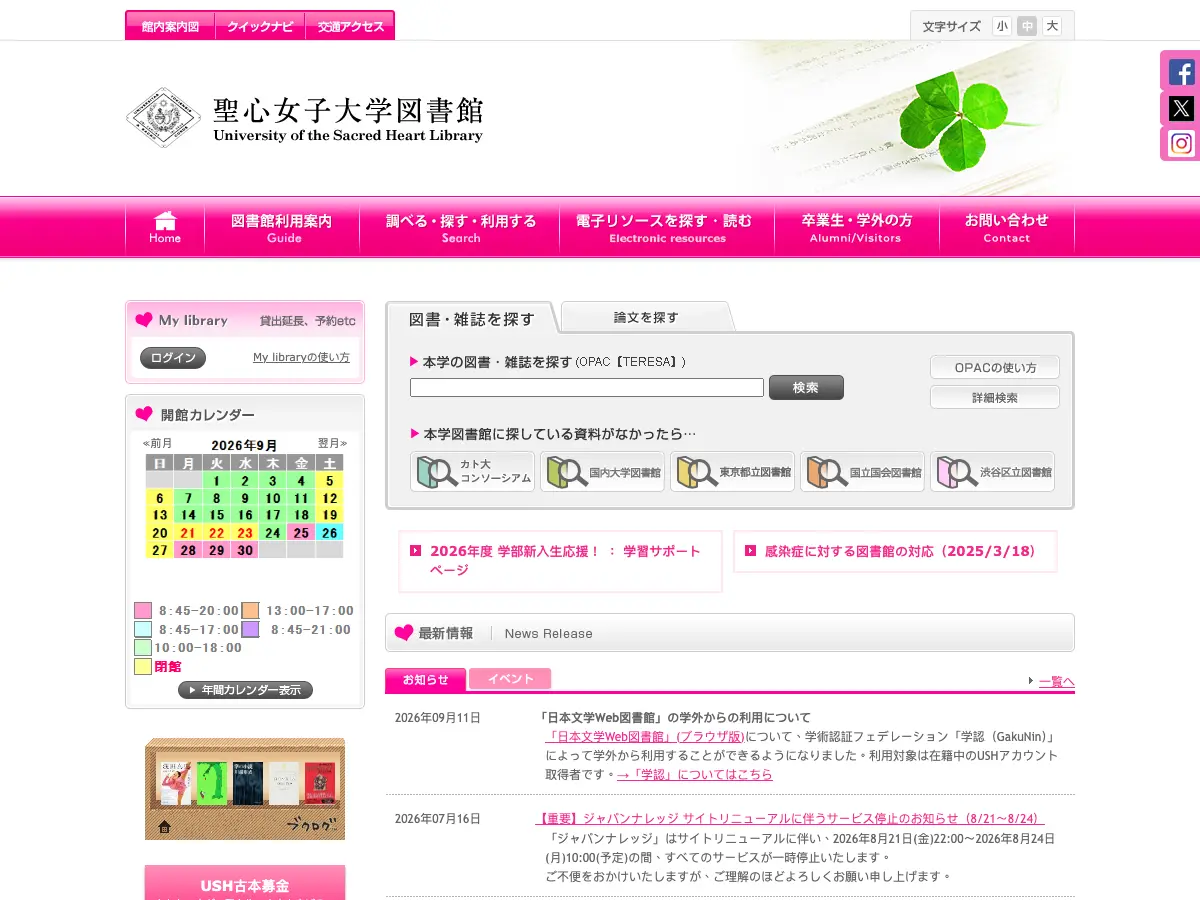Open 一覧へ news list link
This screenshot has width=1200, height=900.
1056,681
